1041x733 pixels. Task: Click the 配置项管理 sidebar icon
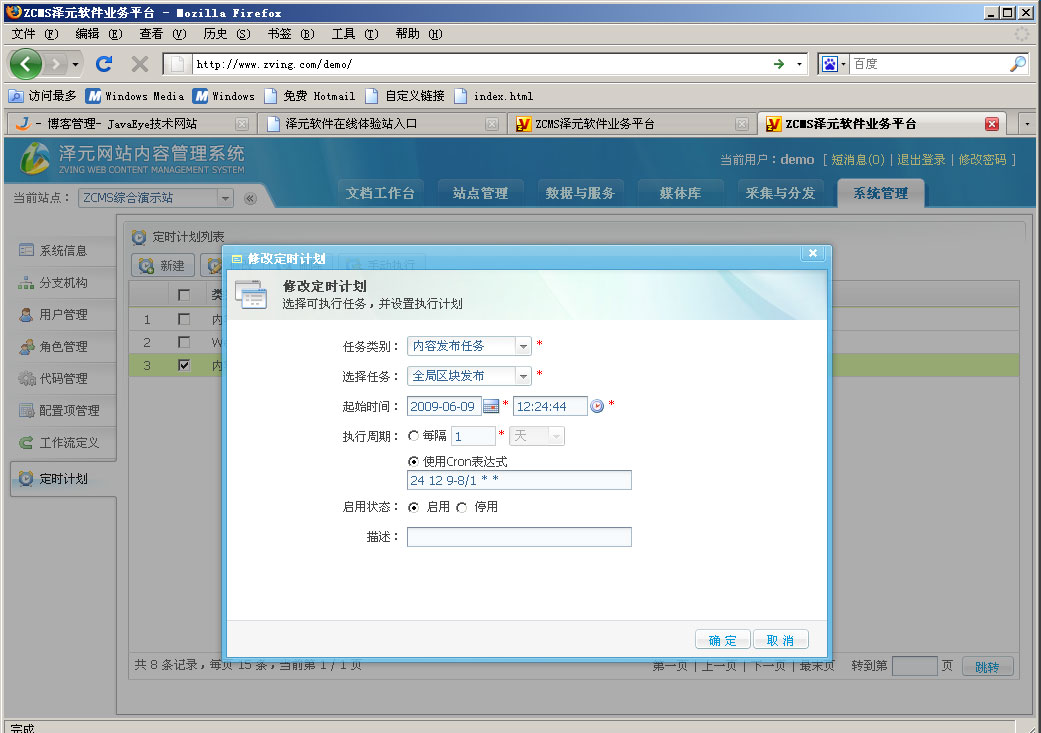[27, 410]
